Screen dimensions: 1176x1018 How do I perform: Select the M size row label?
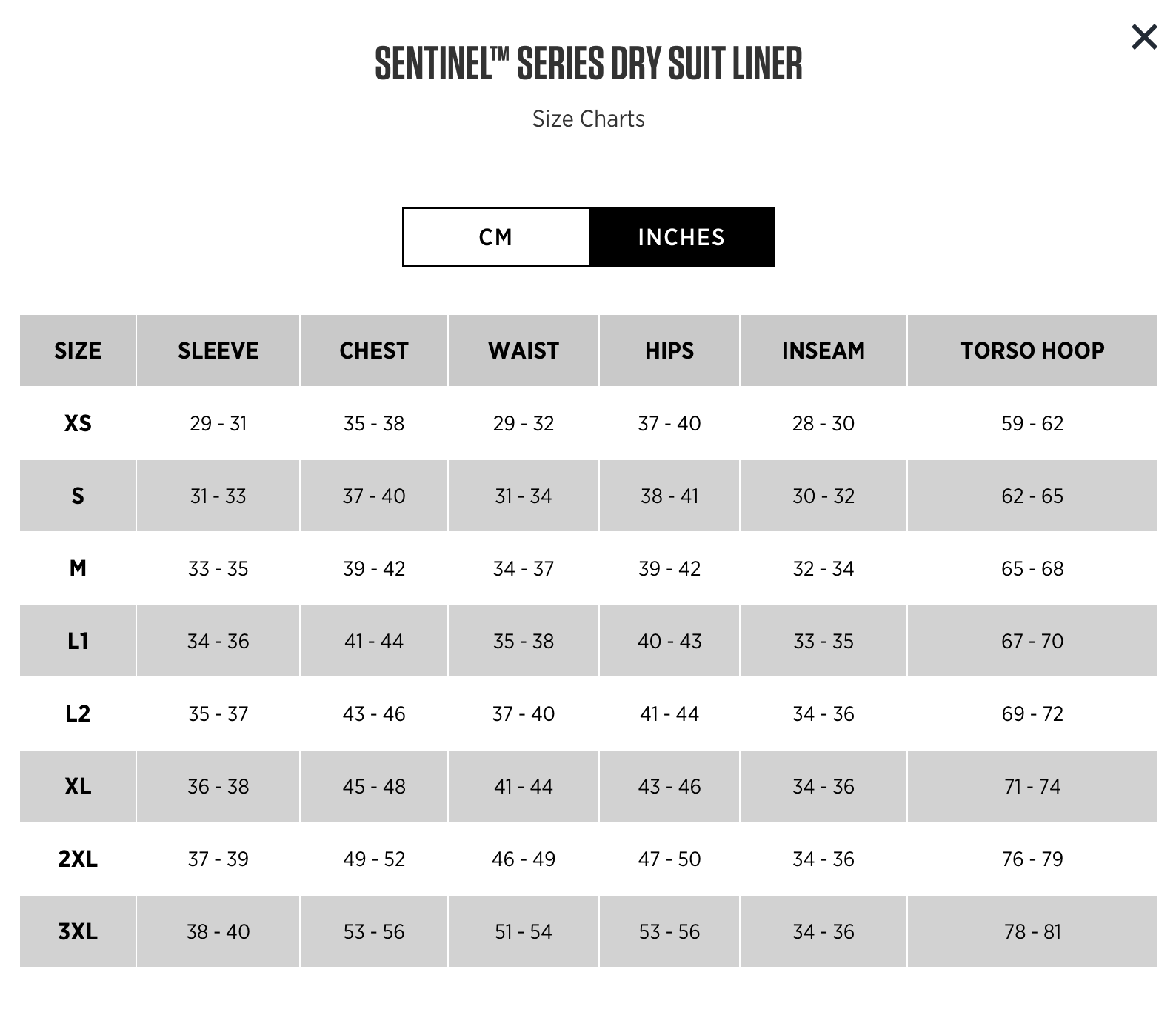tap(78, 568)
